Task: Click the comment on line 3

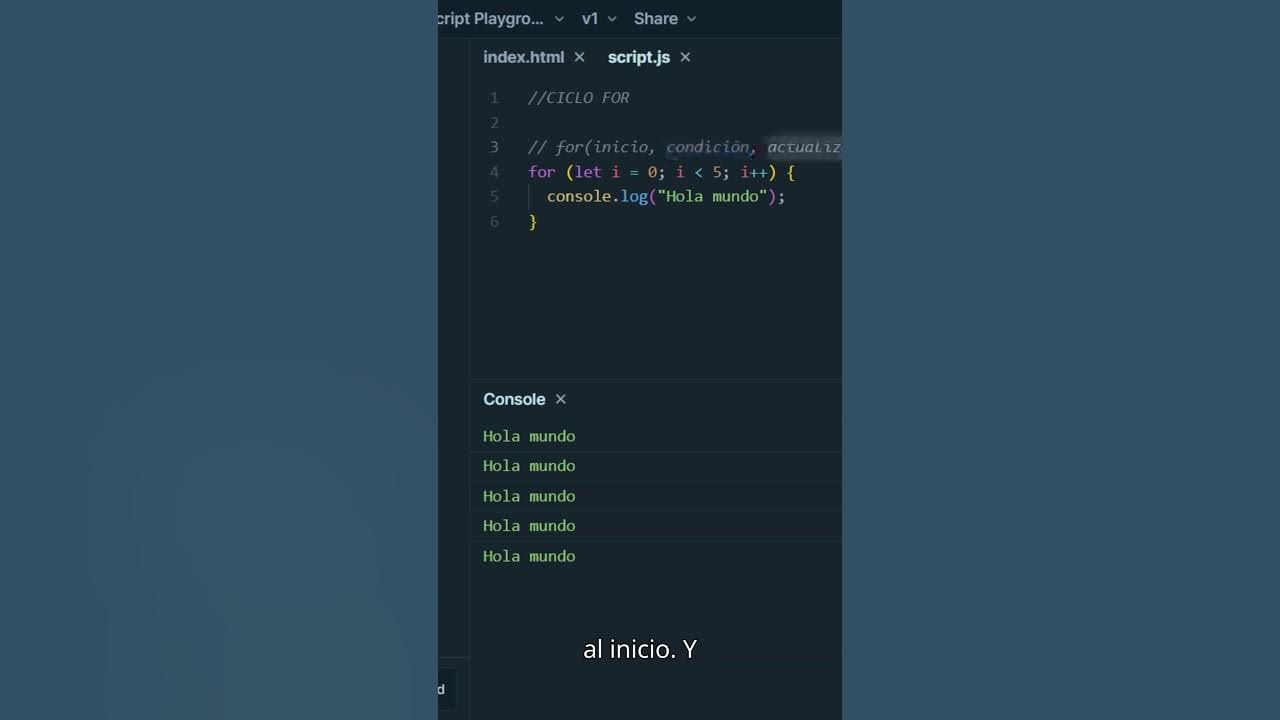Action: pyautogui.click(x=684, y=147)
